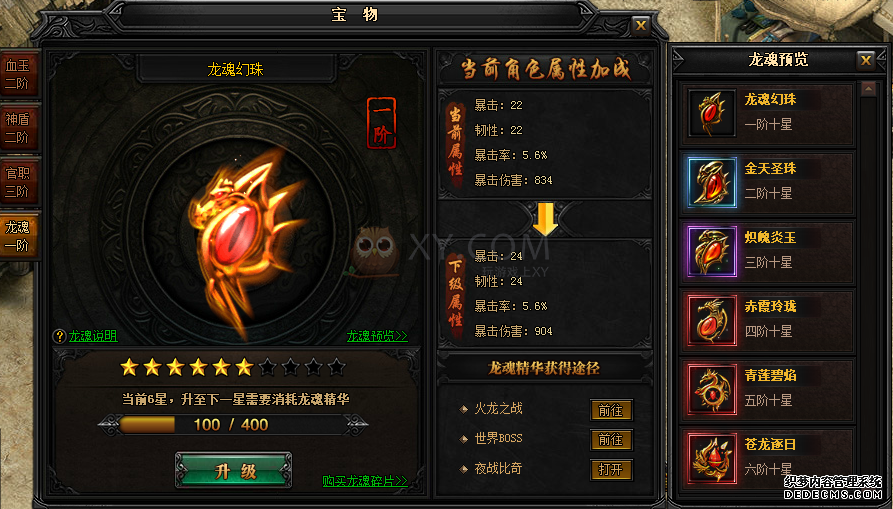This screenshot has width=893, height=509.
Task: Open the 龙魂预览>> link
Action: pyautogui.click(x=377, y=336)
